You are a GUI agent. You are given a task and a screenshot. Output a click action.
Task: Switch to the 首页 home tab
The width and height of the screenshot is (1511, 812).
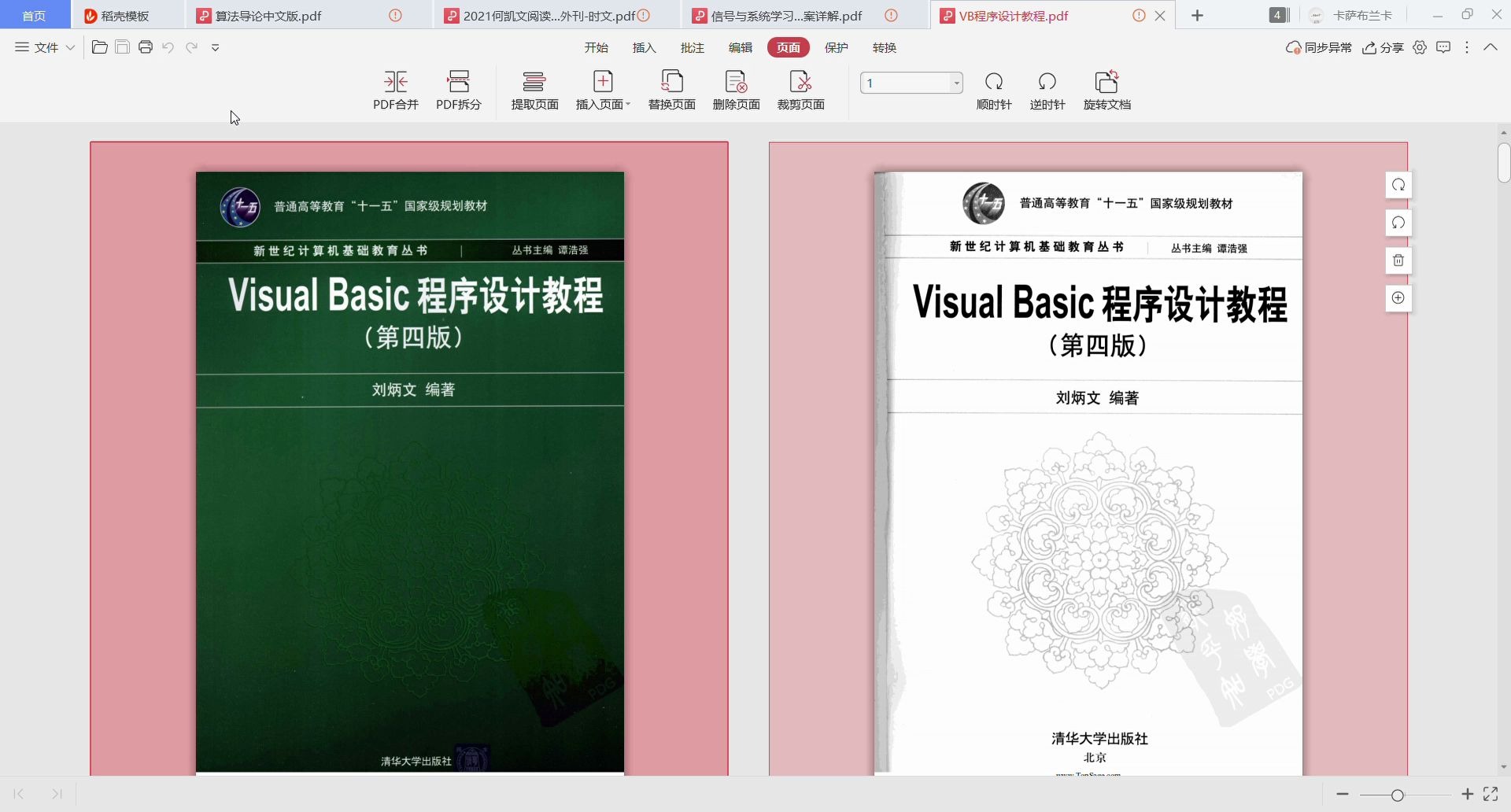[34, 15]
